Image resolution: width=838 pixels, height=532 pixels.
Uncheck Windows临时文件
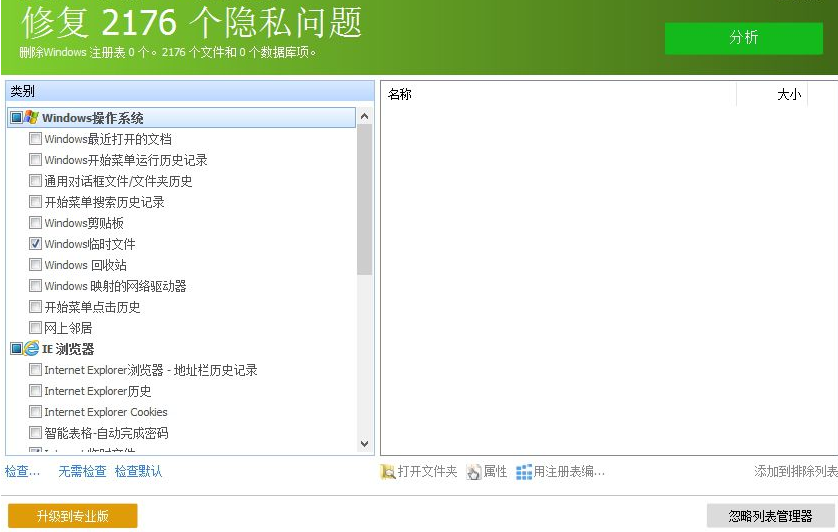pos(35,244)
